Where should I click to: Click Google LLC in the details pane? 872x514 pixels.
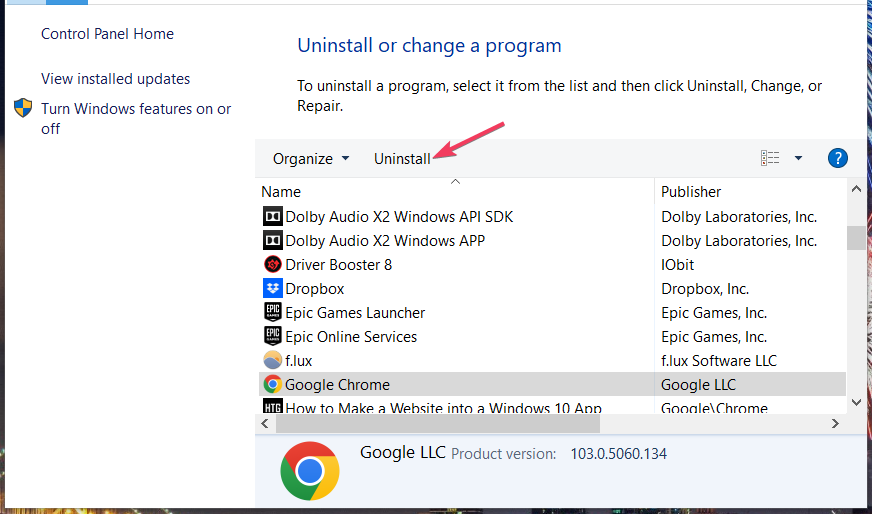(403, 452)
